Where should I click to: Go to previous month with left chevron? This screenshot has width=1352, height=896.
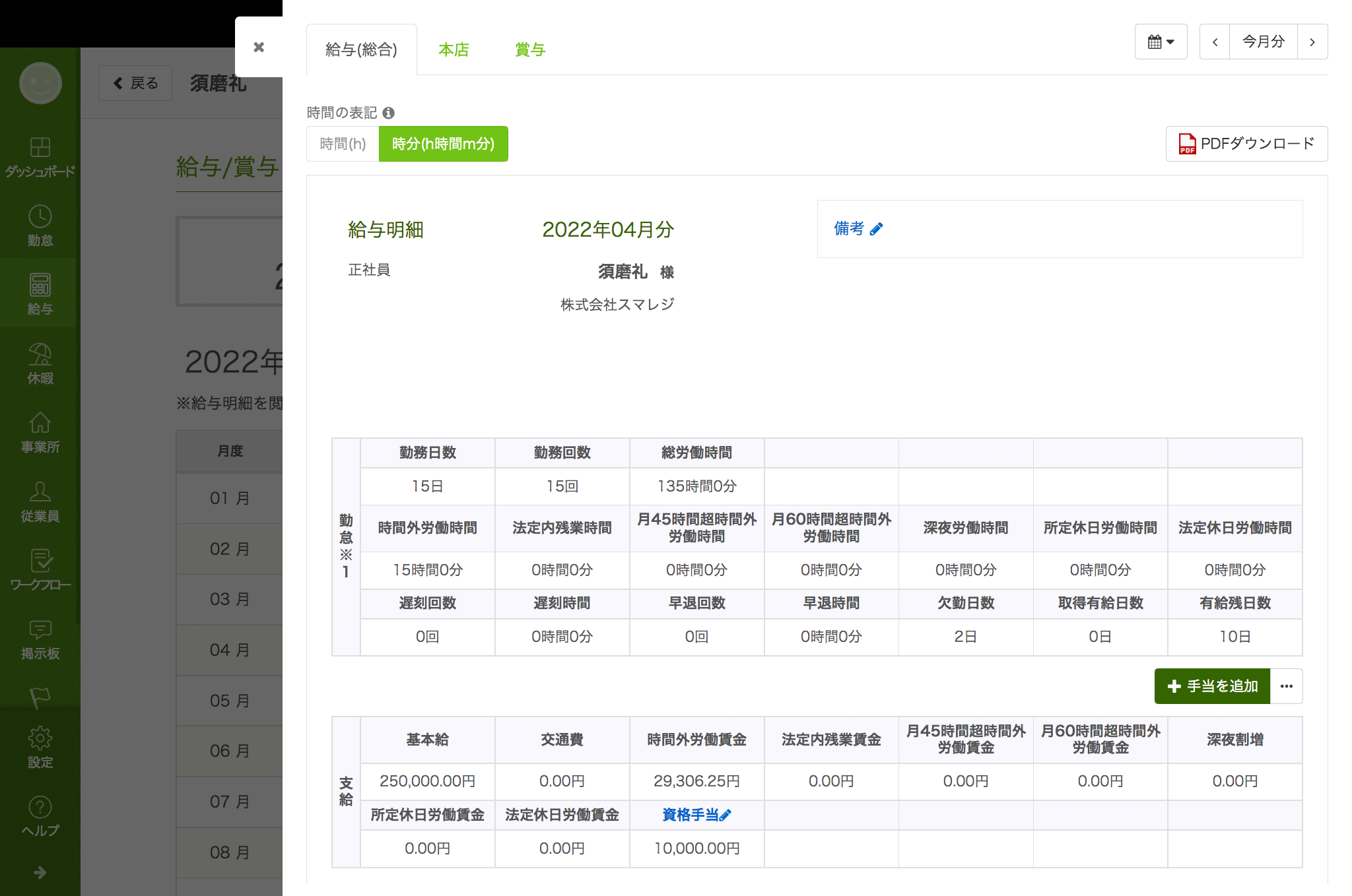click(1214, 41)
